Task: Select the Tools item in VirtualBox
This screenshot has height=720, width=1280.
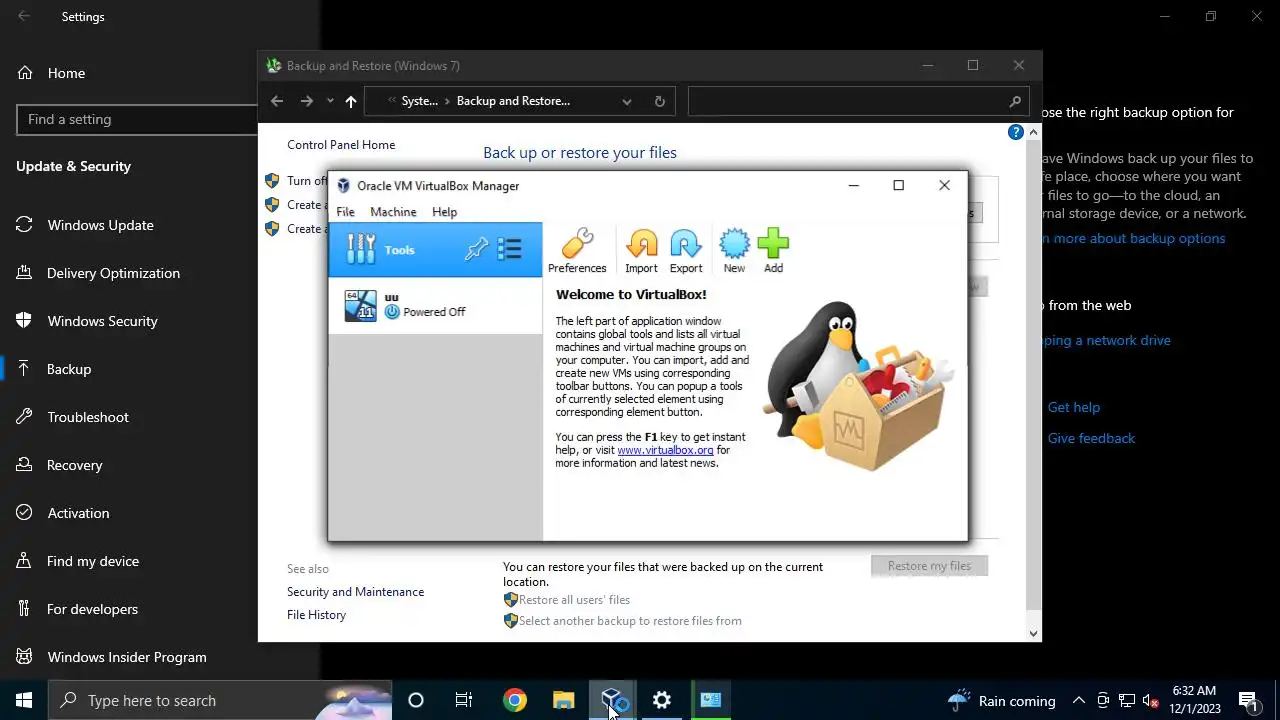Action: pyautogui.click(x=435, y=250)
